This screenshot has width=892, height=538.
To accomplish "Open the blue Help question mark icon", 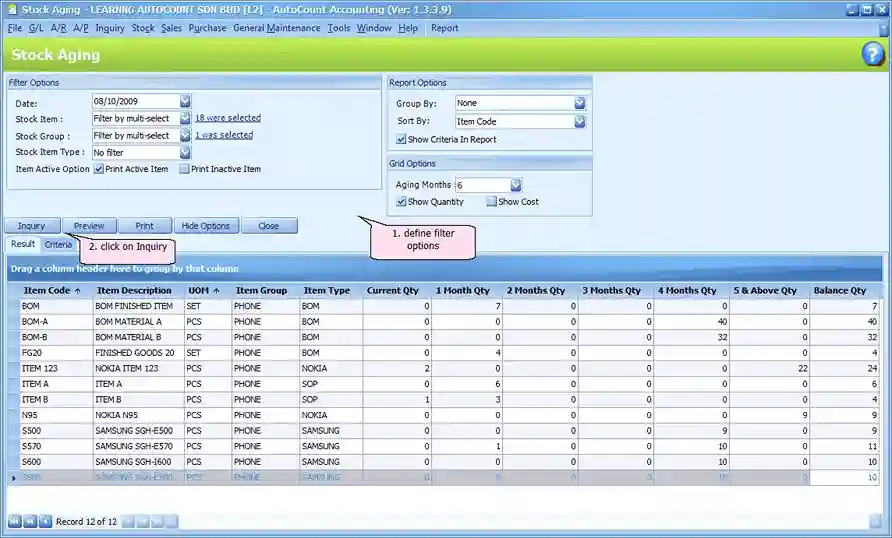I will click(872, 55).
